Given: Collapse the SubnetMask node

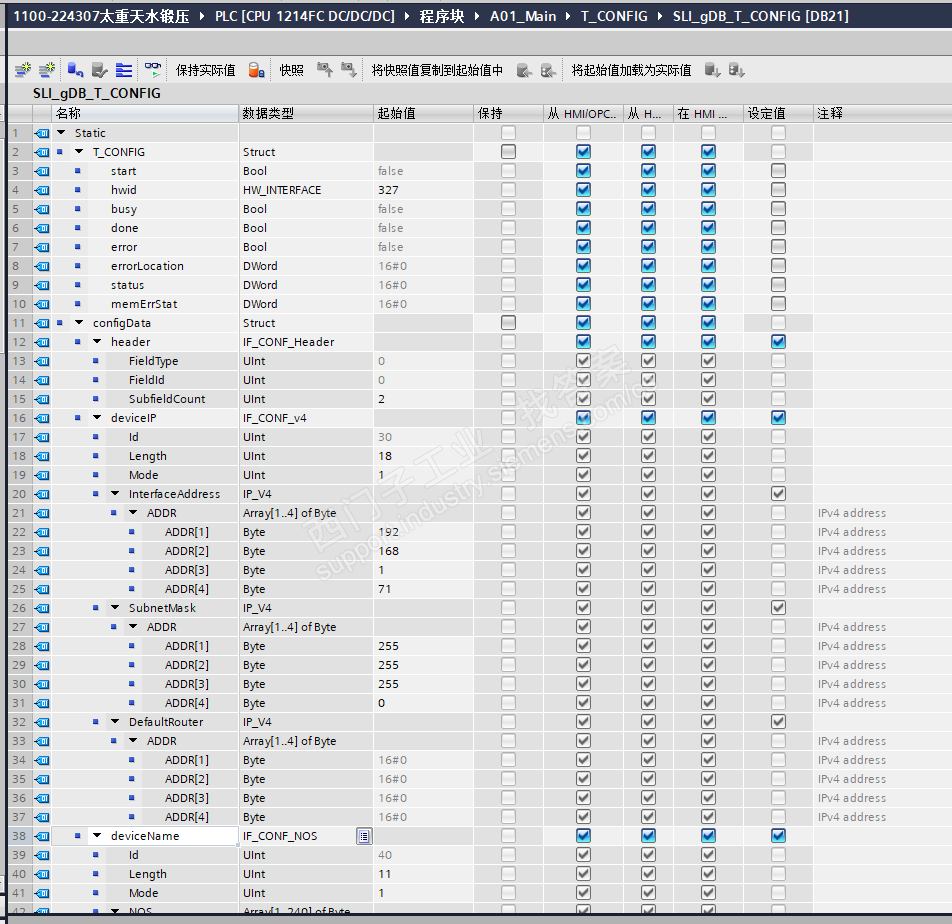Looking at the screenshot, I should coord(115,608).
